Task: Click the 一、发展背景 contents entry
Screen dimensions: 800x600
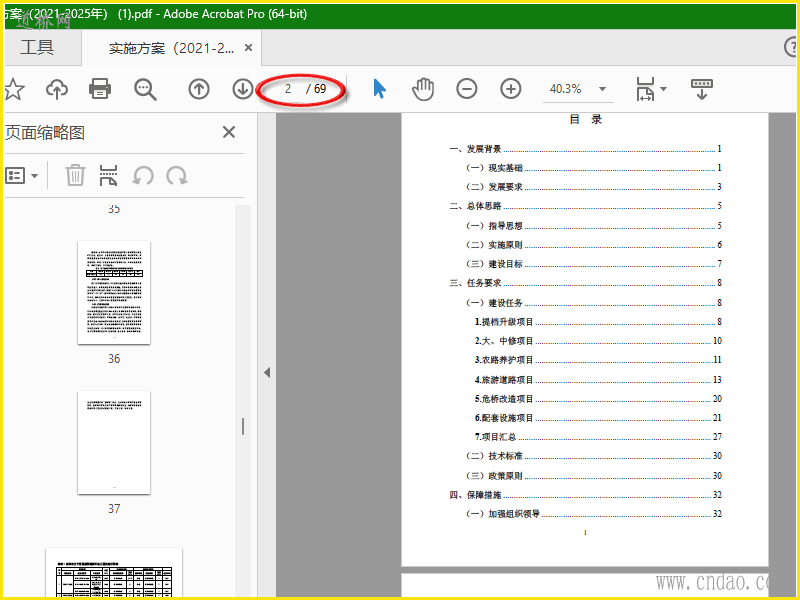Action: [x=585, y=149]
